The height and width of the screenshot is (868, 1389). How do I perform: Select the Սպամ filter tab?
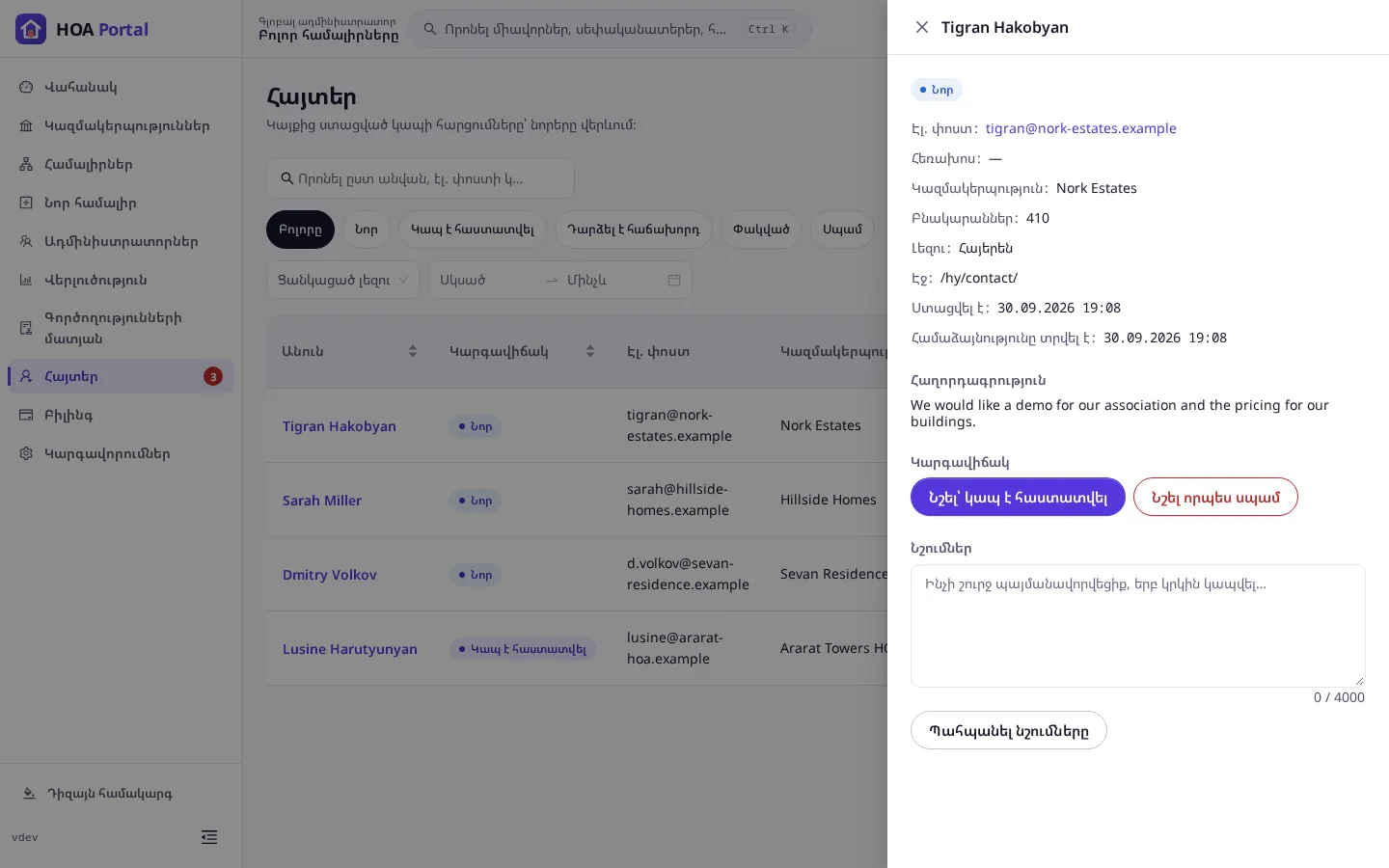pos(842,230)
